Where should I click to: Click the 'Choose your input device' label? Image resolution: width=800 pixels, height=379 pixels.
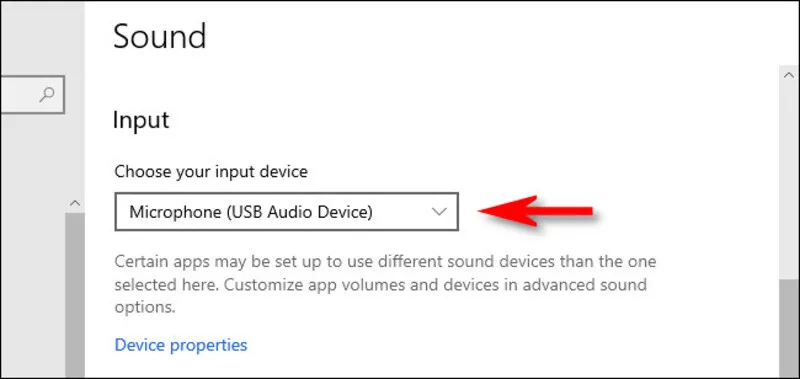(211, 172)
